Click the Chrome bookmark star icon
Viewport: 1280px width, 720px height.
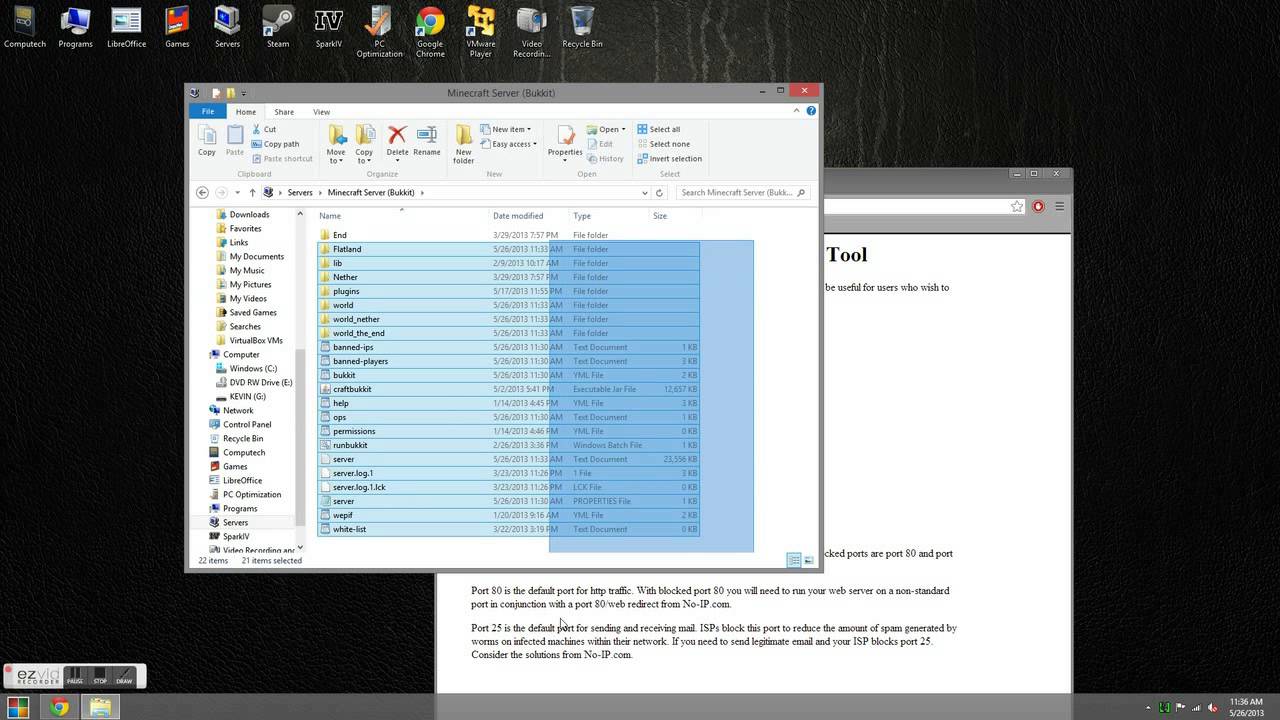(x=1017, y=206)
